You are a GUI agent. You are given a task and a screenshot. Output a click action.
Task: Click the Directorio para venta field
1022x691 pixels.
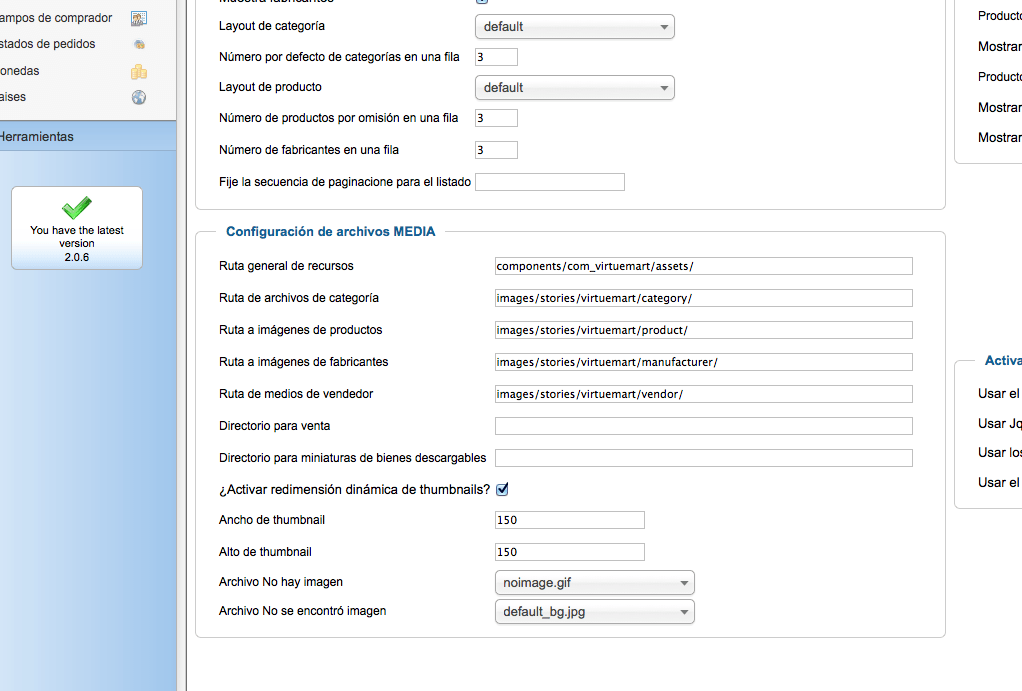click(704, 426)
